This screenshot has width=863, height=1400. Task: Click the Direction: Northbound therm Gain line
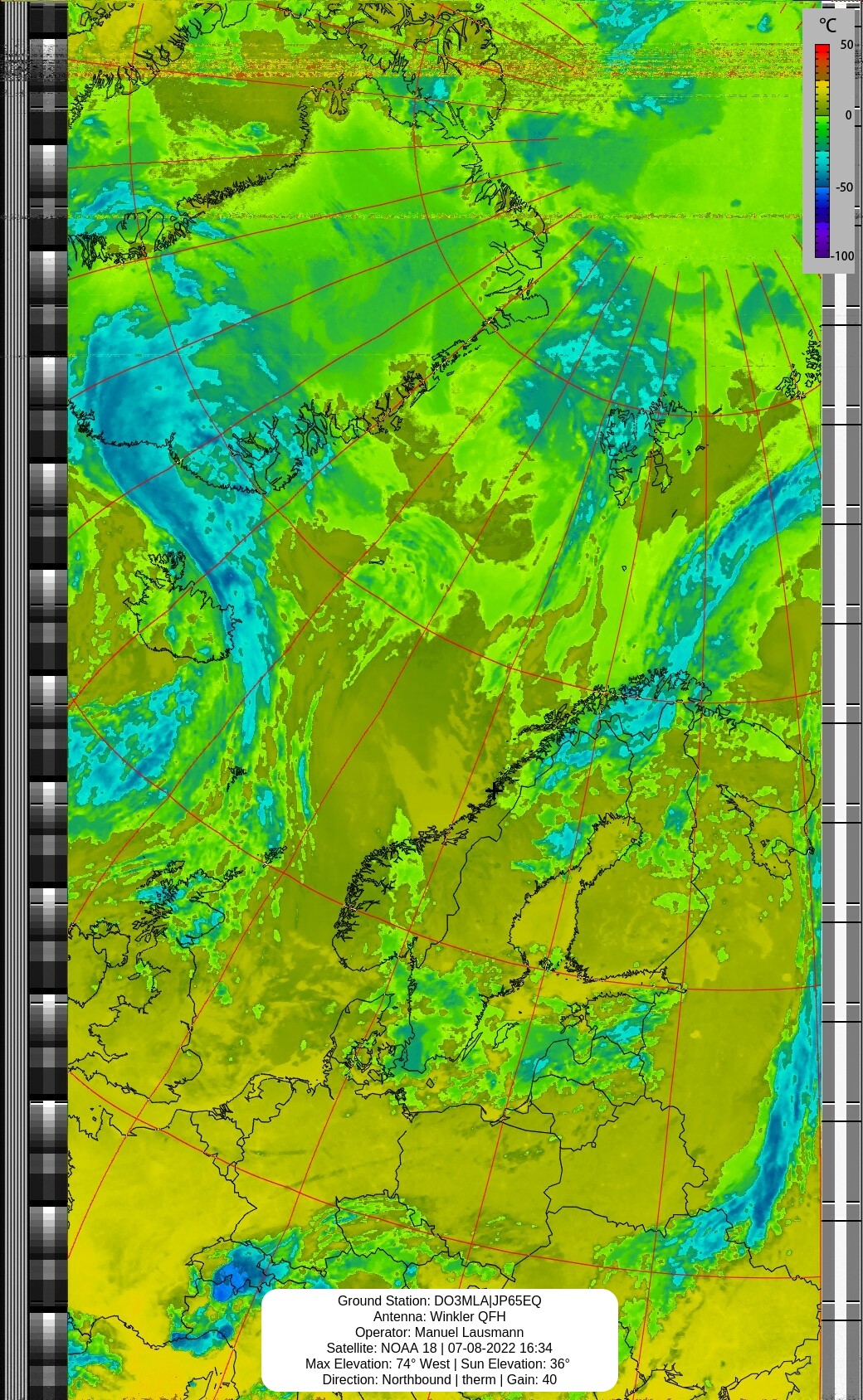pos(439,1379)
